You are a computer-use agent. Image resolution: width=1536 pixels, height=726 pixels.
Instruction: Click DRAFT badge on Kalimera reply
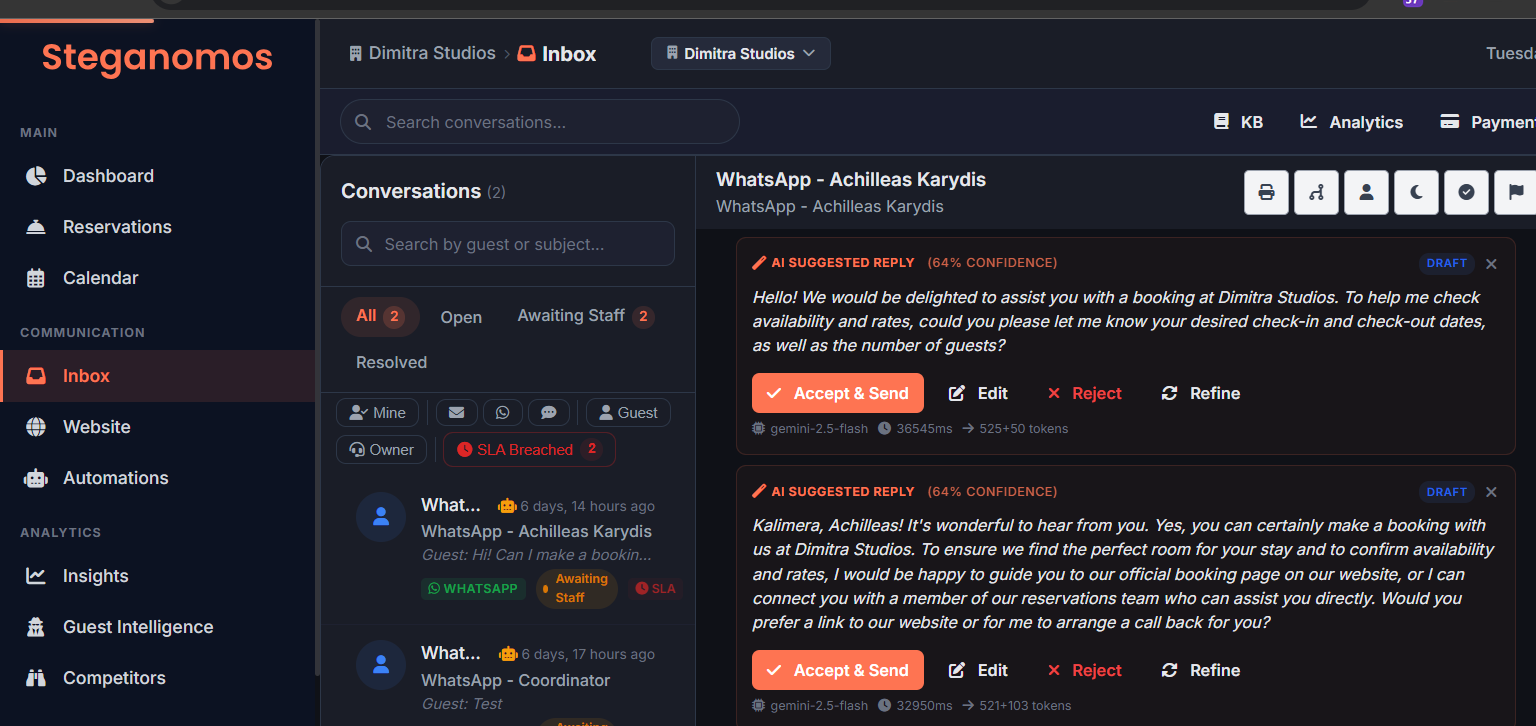click(x=1447, y=492)
